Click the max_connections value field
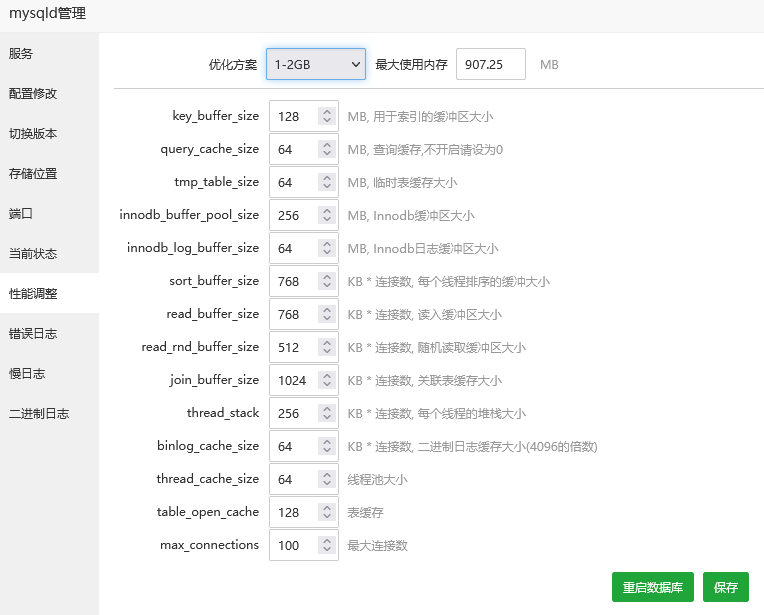 [304, 545]
